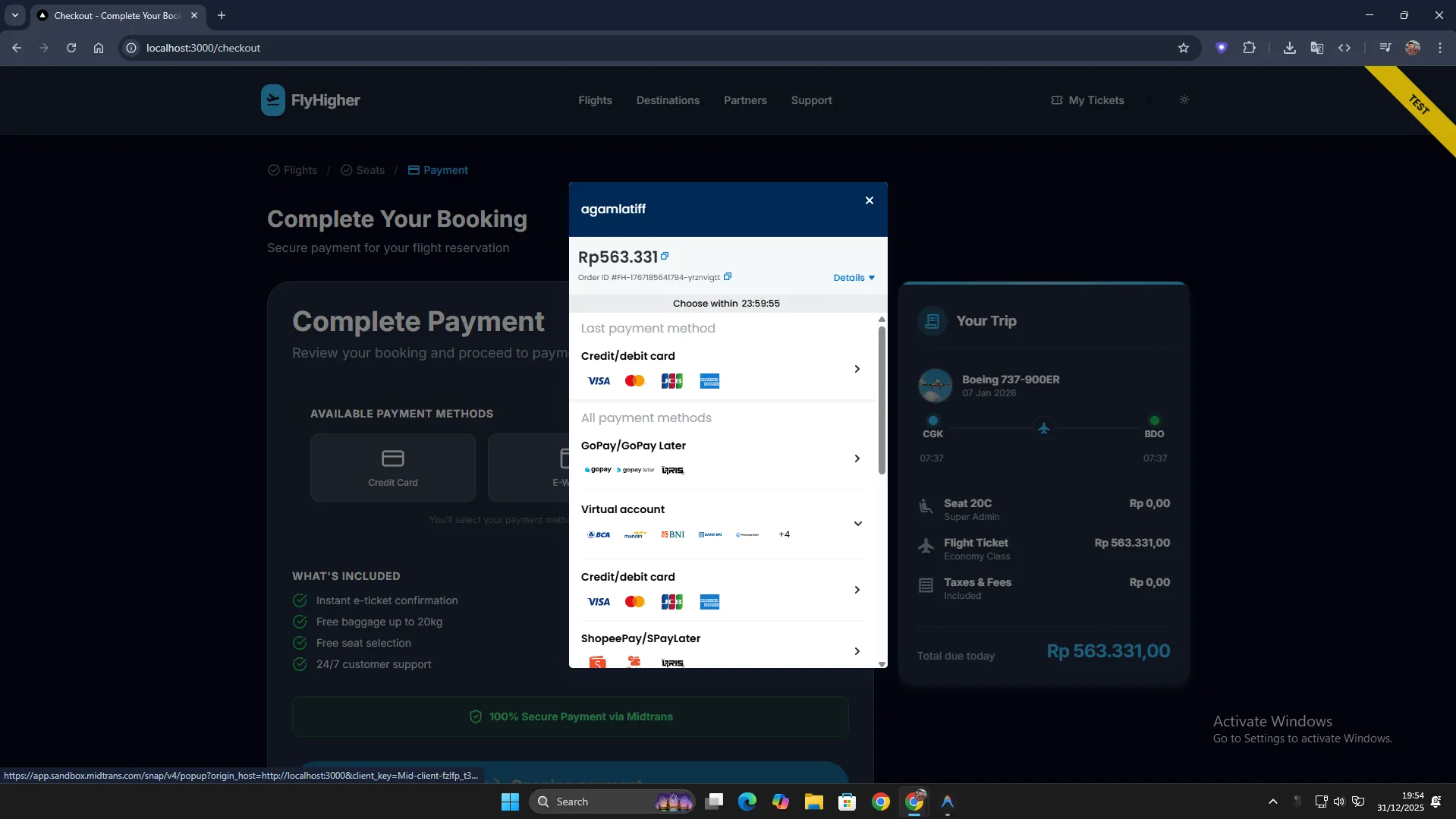This screenshot has height=819, width=1456.
Task: Copy the payment amount Rp563.331
Action: (x=665, y=257)
